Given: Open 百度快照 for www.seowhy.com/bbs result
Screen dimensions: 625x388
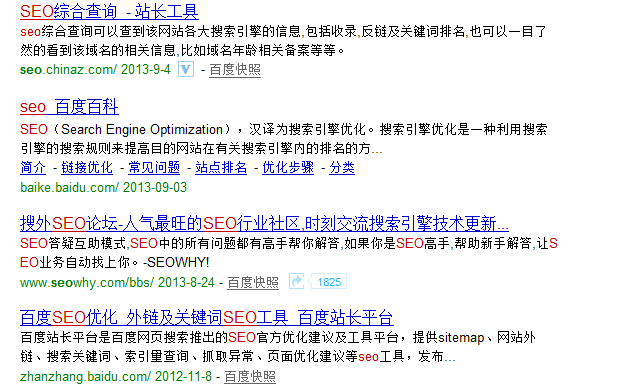Looking at the screenshot, I should 253,282.
